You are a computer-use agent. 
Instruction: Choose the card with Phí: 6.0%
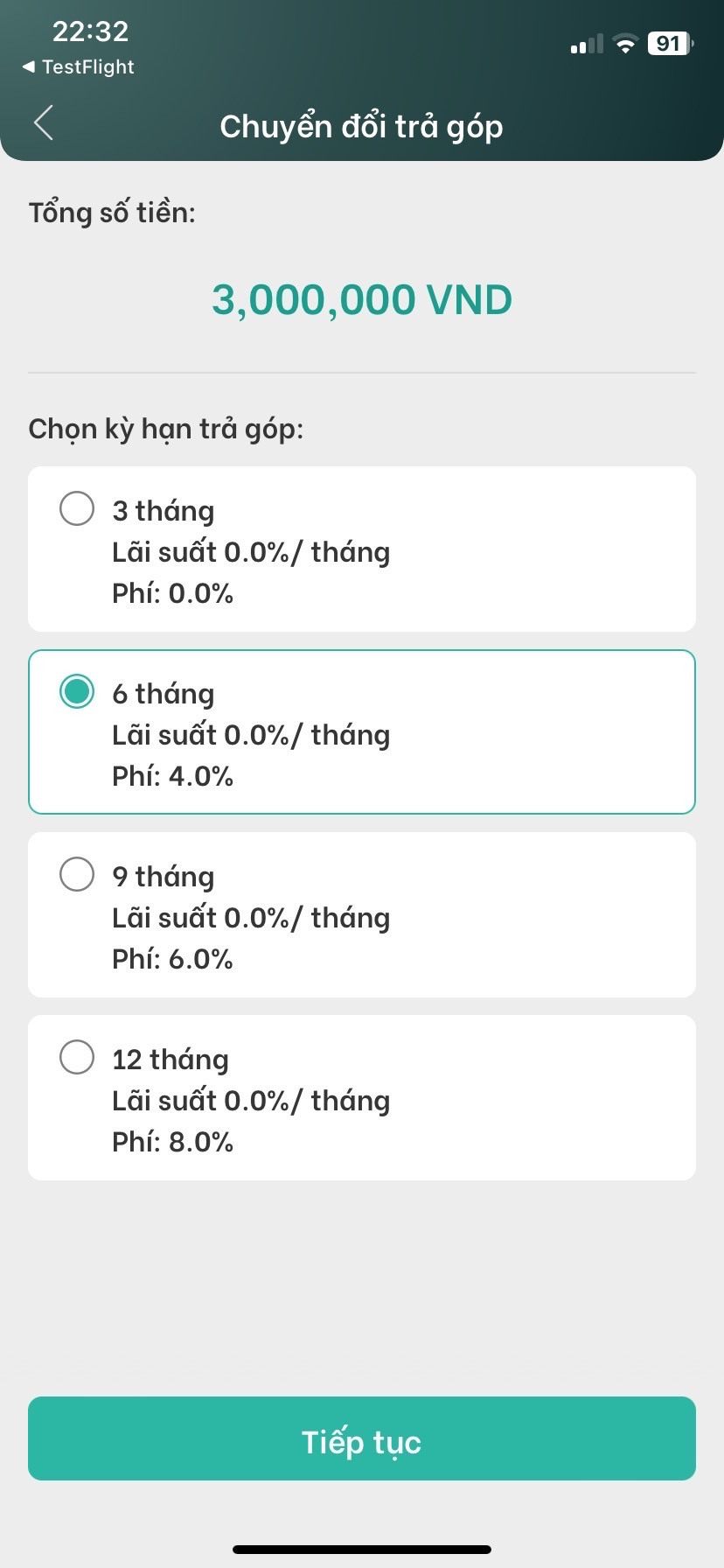pyautogui.click(x=362, y=915)
